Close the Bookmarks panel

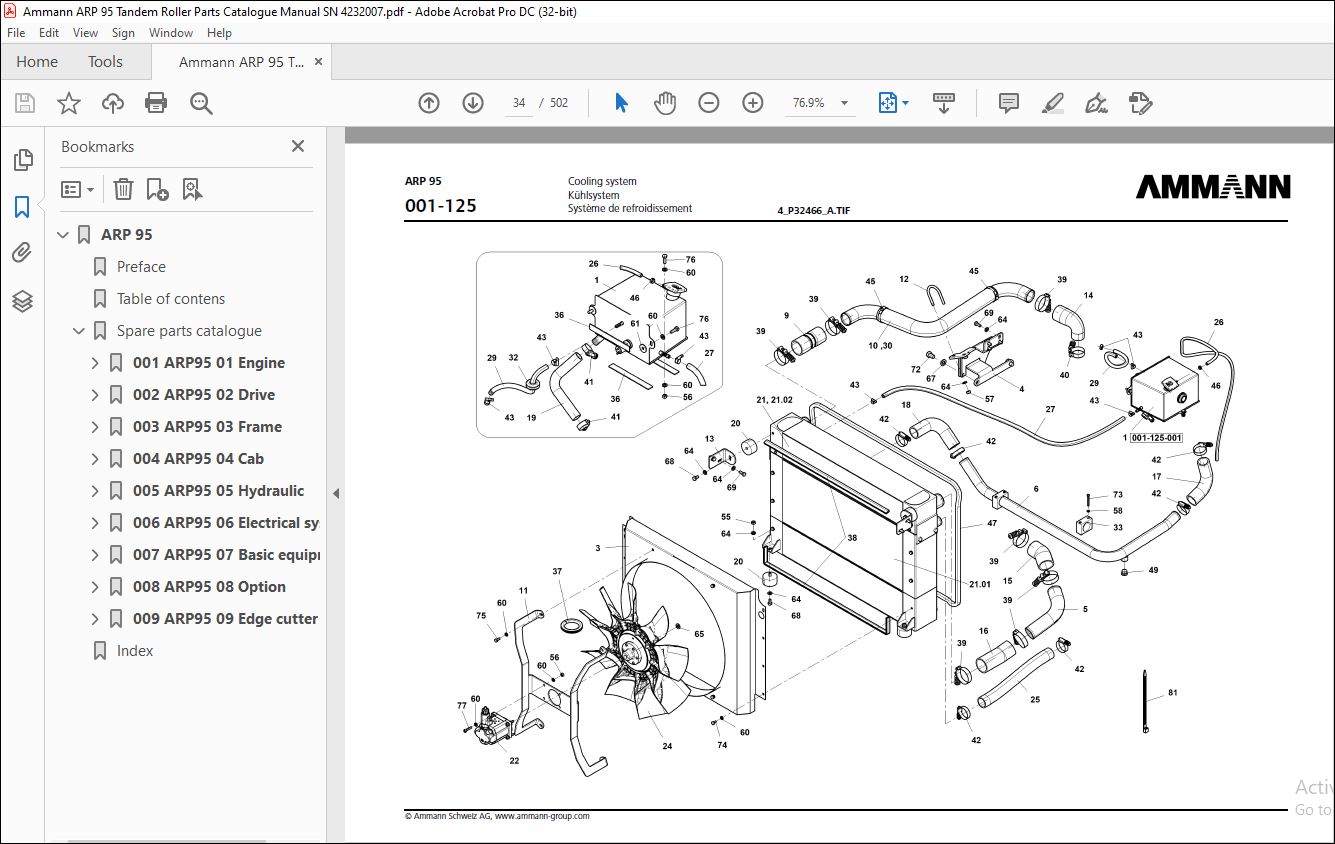coord(297,146)
